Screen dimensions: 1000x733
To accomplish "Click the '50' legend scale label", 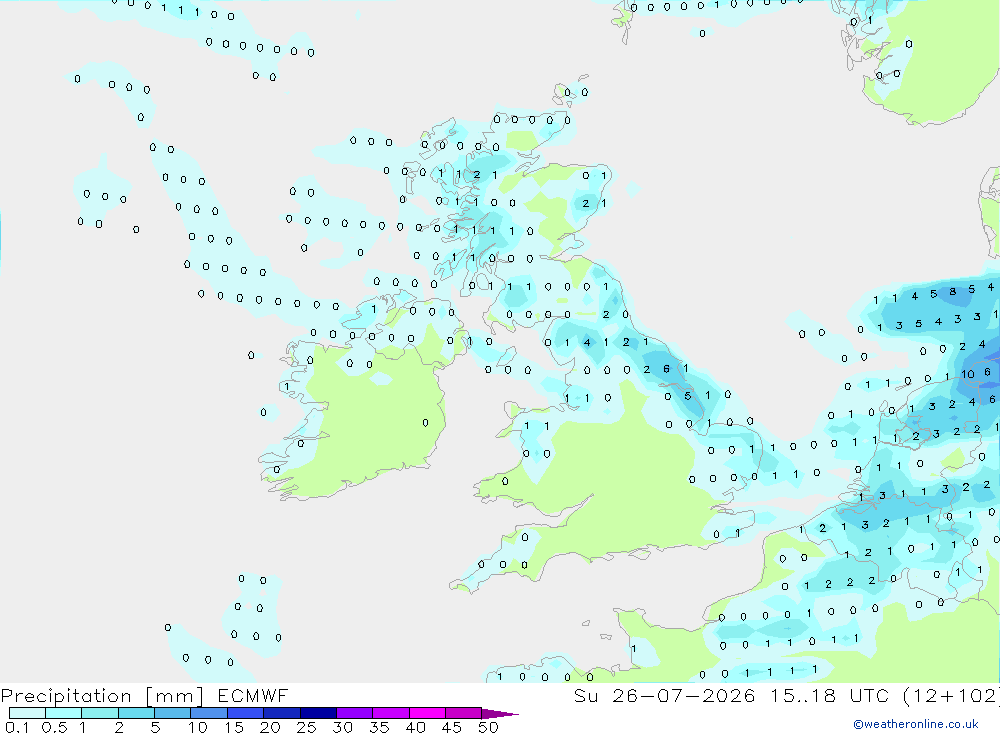I will [488, 727].
